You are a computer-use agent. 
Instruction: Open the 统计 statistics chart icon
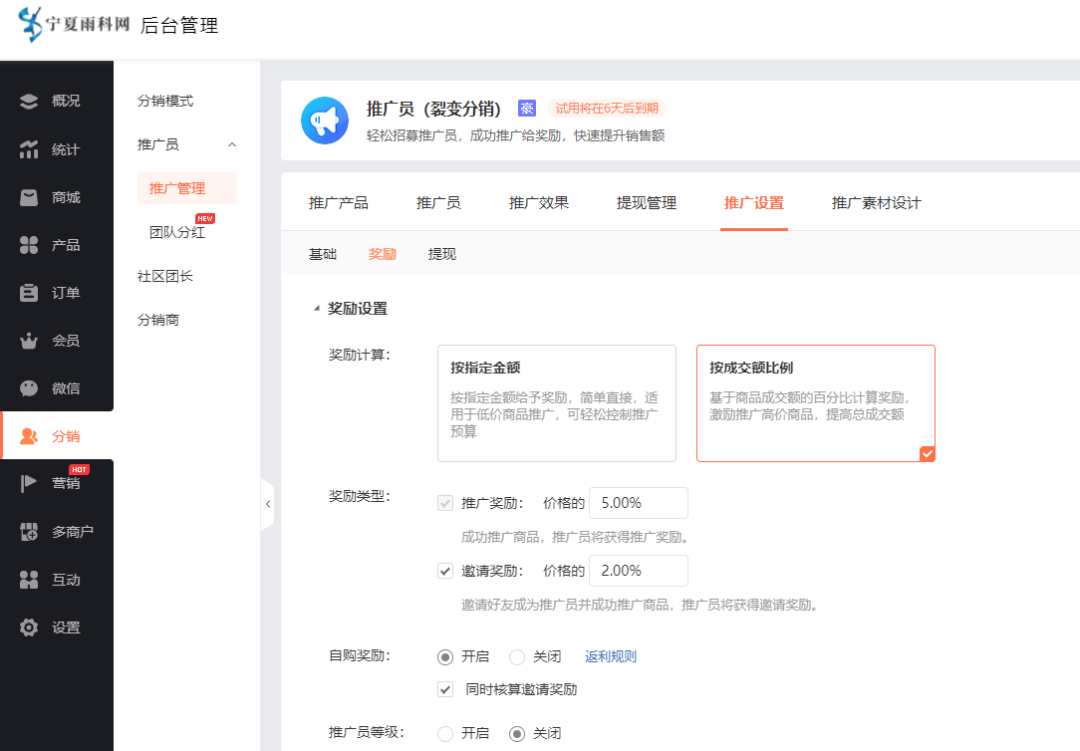tap(29, 150)
